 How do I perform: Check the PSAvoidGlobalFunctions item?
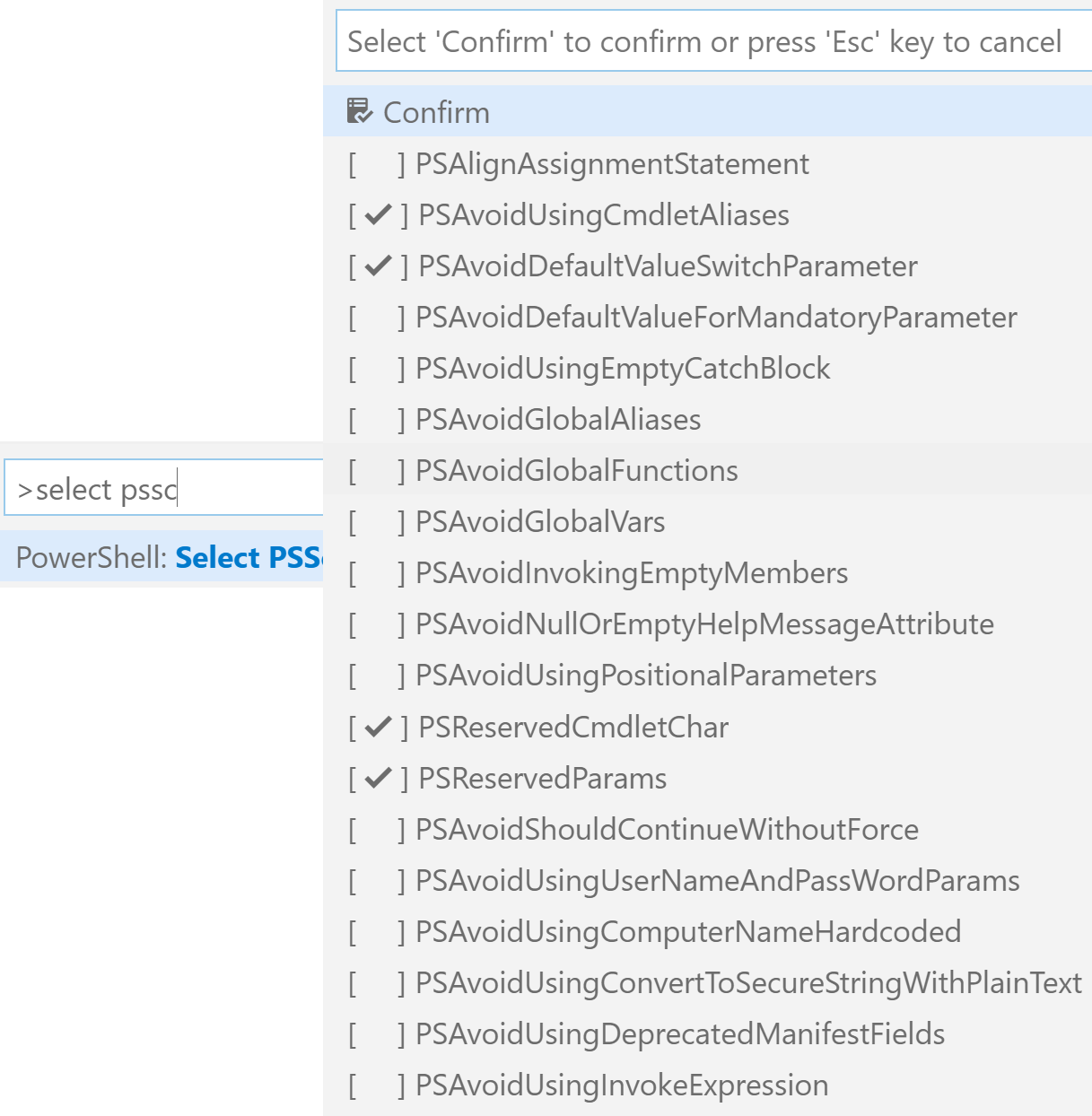tap(707, 470)
